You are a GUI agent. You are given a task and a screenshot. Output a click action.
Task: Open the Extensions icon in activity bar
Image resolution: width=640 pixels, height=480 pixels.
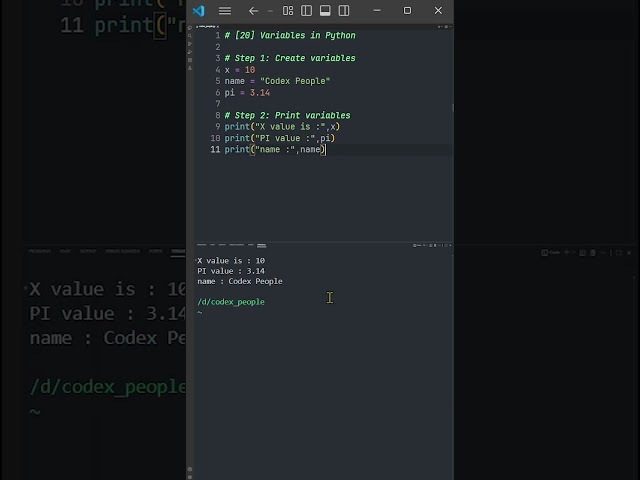[x=190, y=60]
